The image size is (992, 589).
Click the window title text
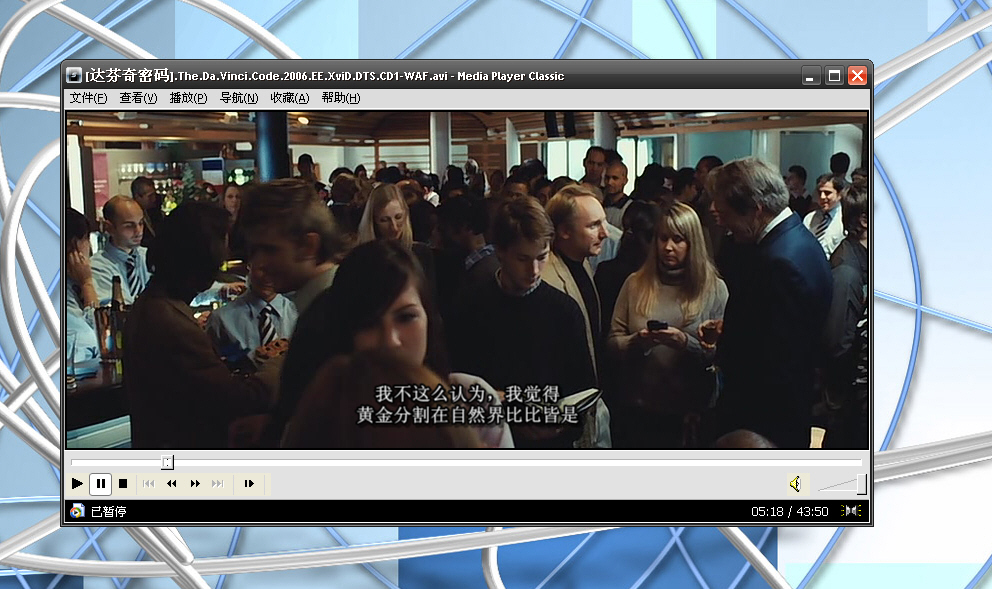(x=325, y=76)
